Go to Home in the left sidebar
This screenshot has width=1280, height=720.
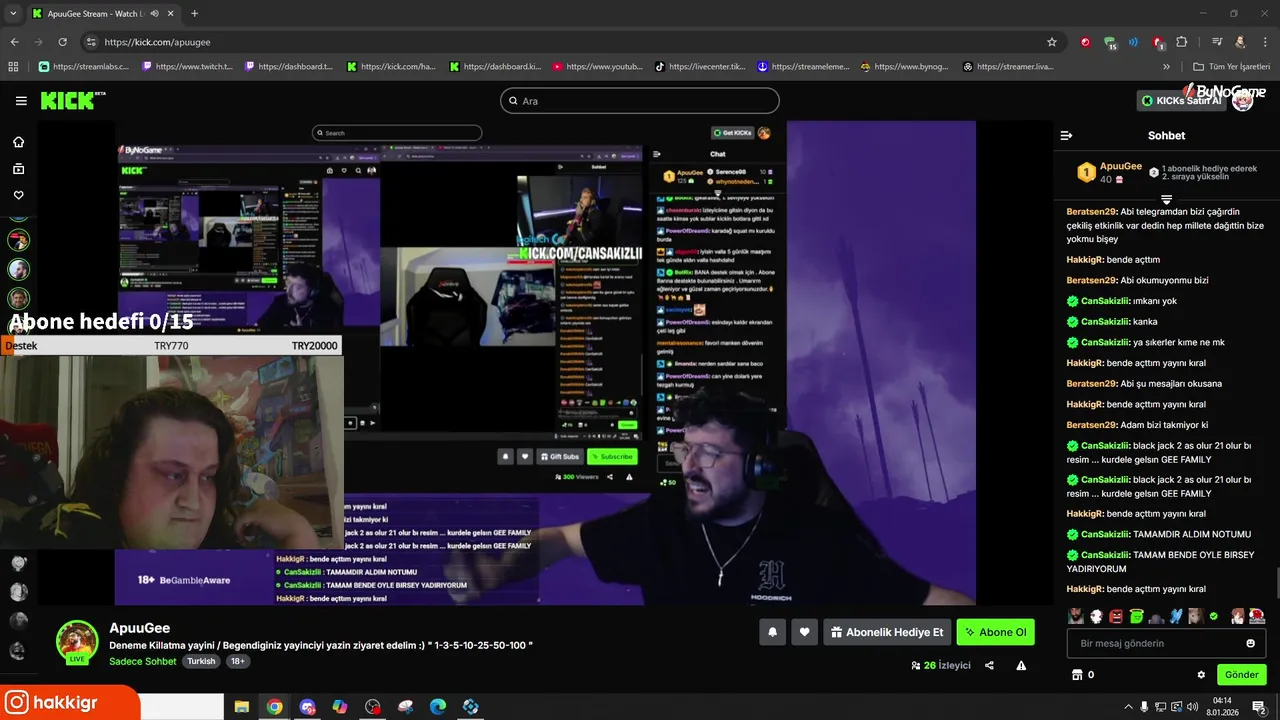tap(18, 142)
